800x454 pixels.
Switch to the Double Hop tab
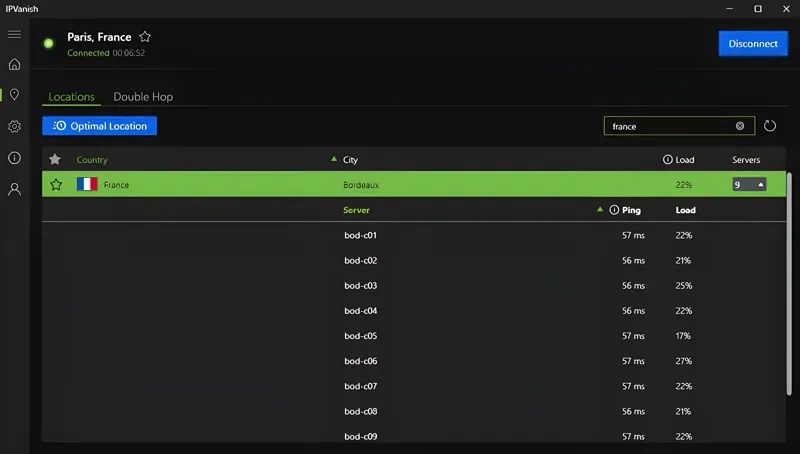(x=143, y=97)
